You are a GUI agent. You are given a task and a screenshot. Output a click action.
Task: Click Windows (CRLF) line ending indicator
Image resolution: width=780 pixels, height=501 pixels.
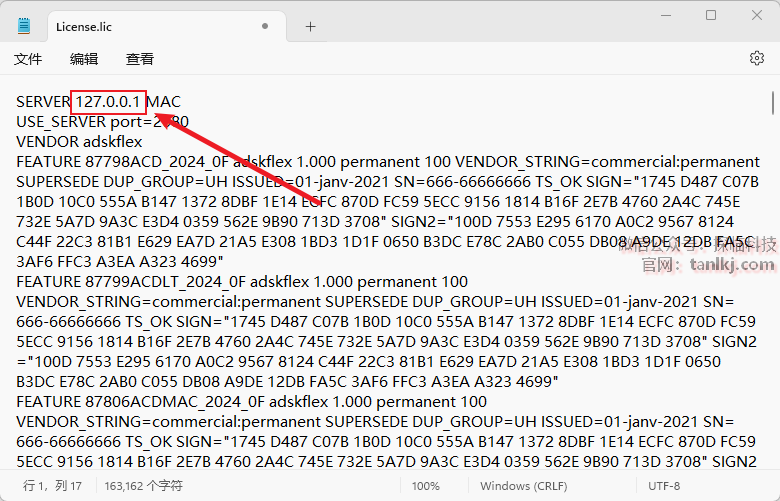click(523, 486)
